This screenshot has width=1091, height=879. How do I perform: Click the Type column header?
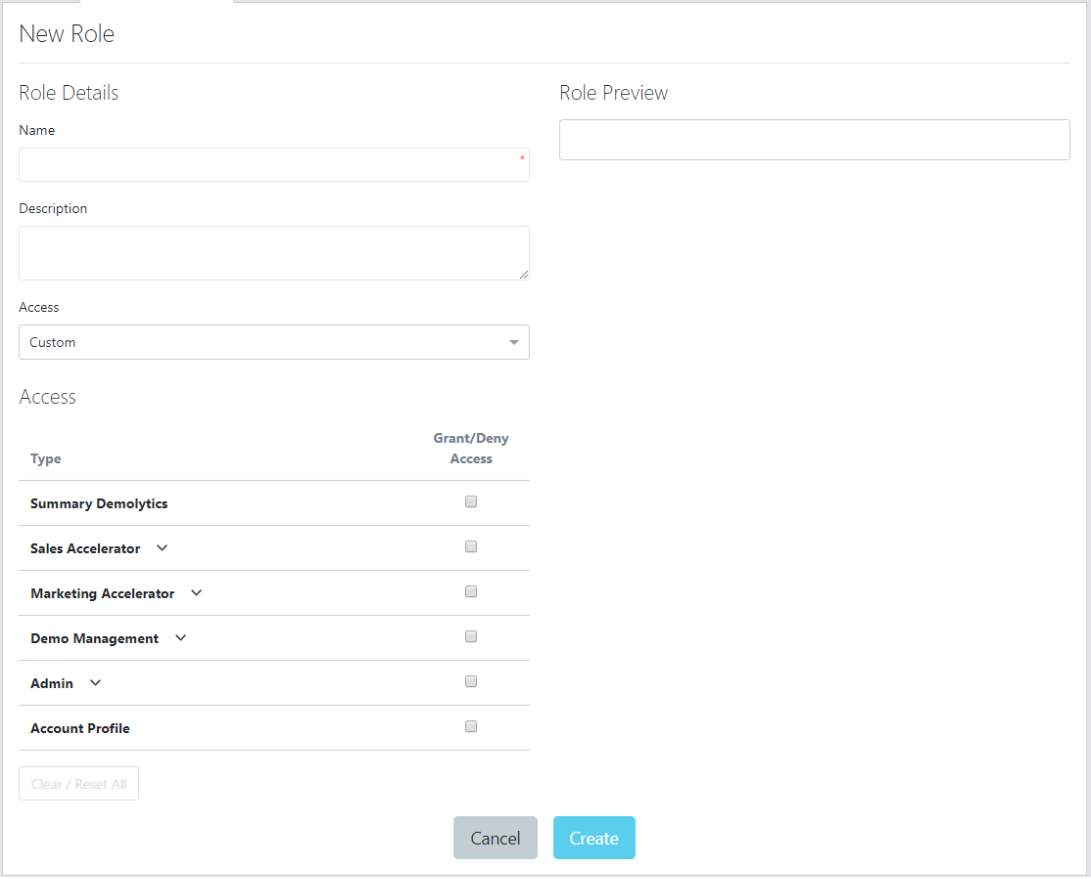pos(46,459)
